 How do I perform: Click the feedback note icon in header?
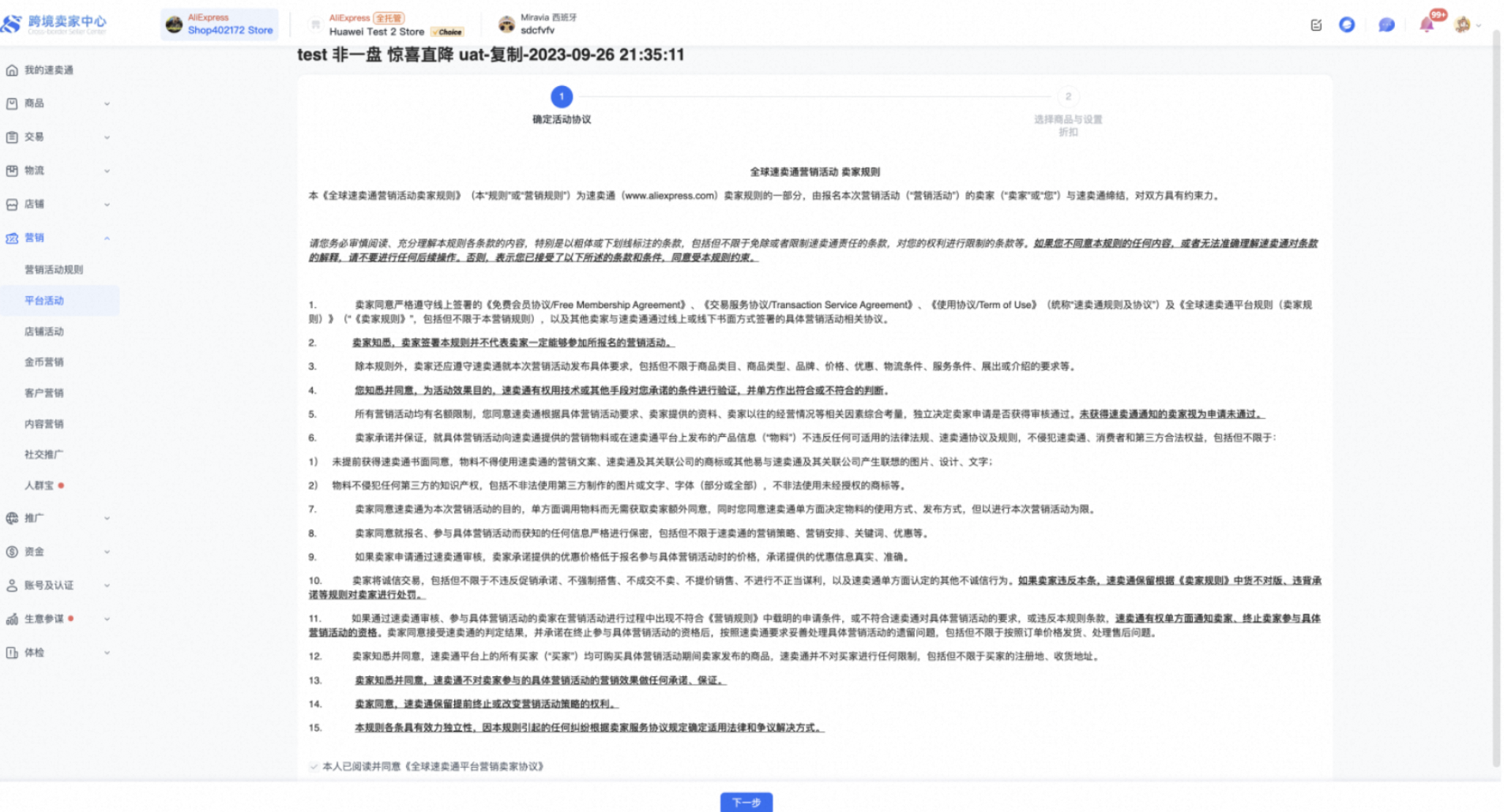coord(1316,24)
